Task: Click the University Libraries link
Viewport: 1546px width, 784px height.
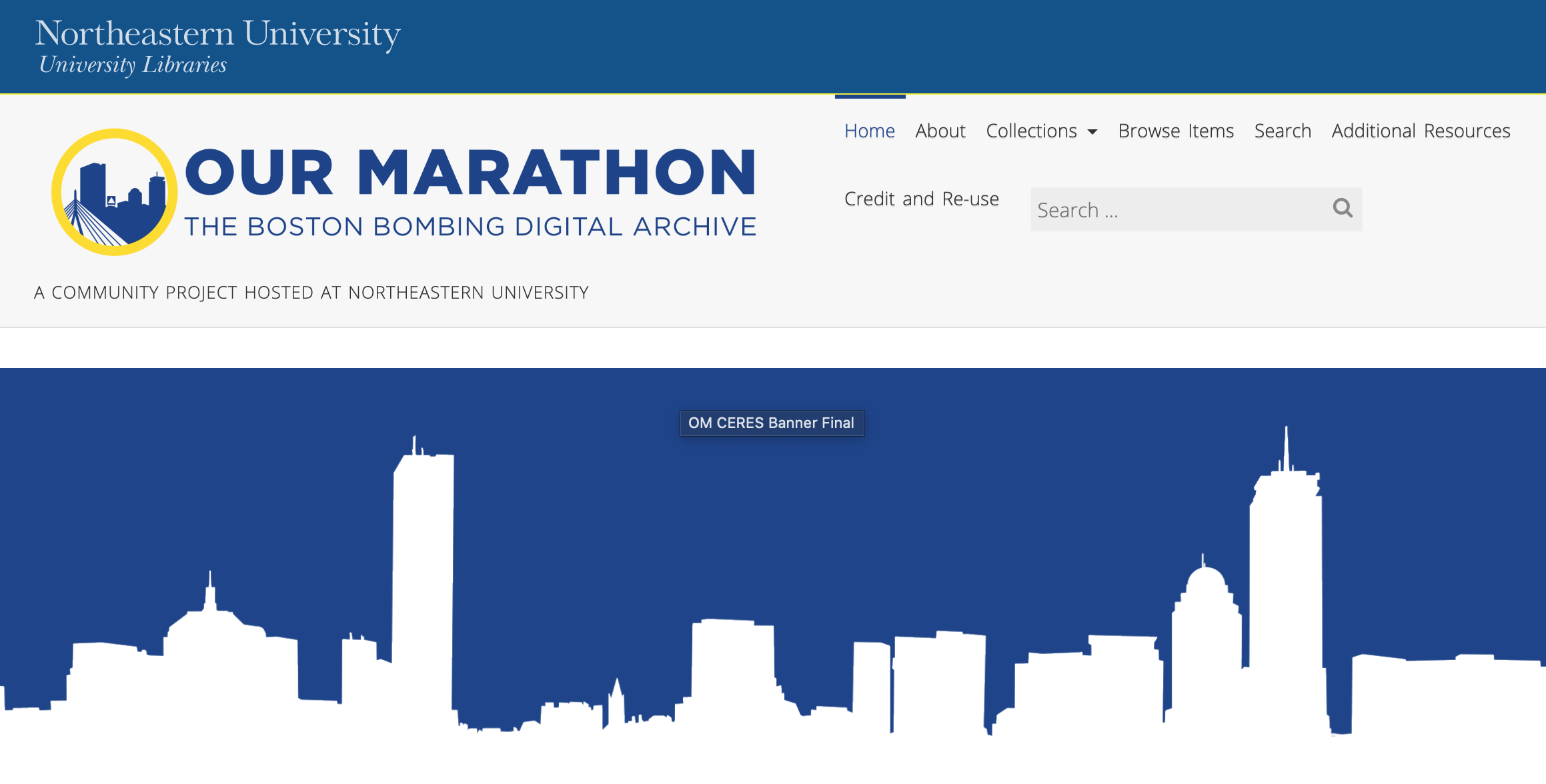Action: click(x=133, y=65)
